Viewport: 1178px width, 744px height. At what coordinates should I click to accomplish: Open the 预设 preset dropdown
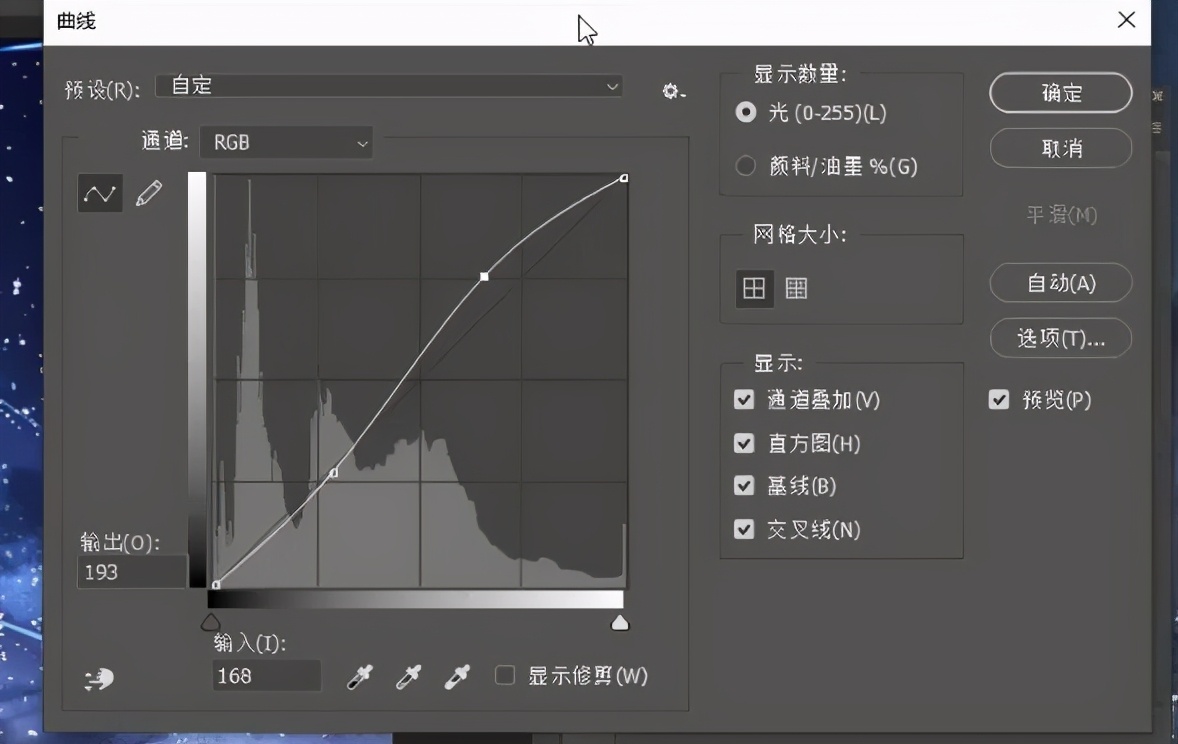pyautogui.click(x=389, y=86)
